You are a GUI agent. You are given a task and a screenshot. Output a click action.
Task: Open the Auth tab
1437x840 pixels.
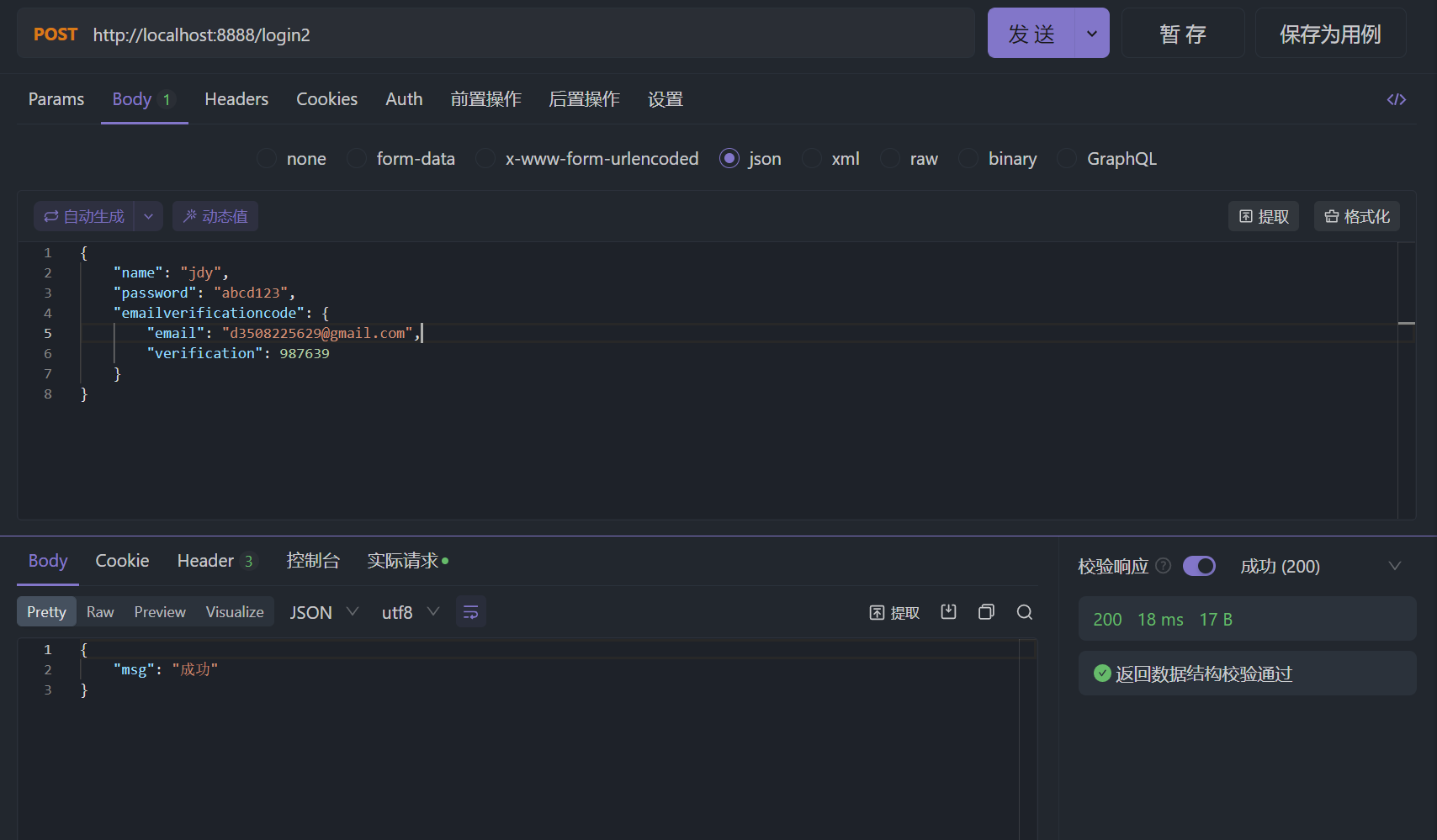coord(404,99)
